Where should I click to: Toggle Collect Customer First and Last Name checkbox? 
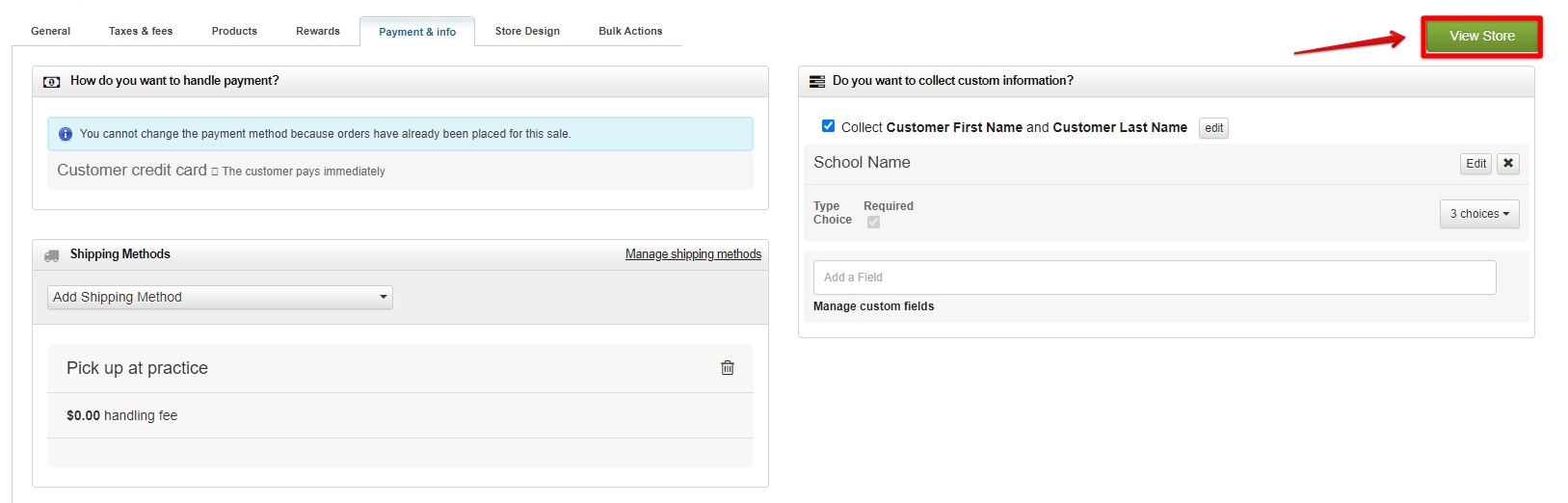point(828,126)
